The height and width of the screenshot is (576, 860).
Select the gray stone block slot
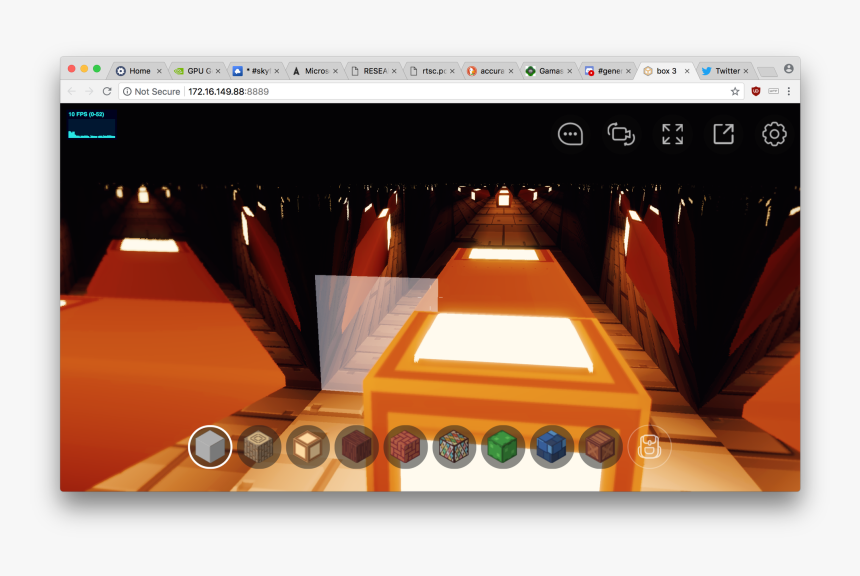click(x=210, y=447)
